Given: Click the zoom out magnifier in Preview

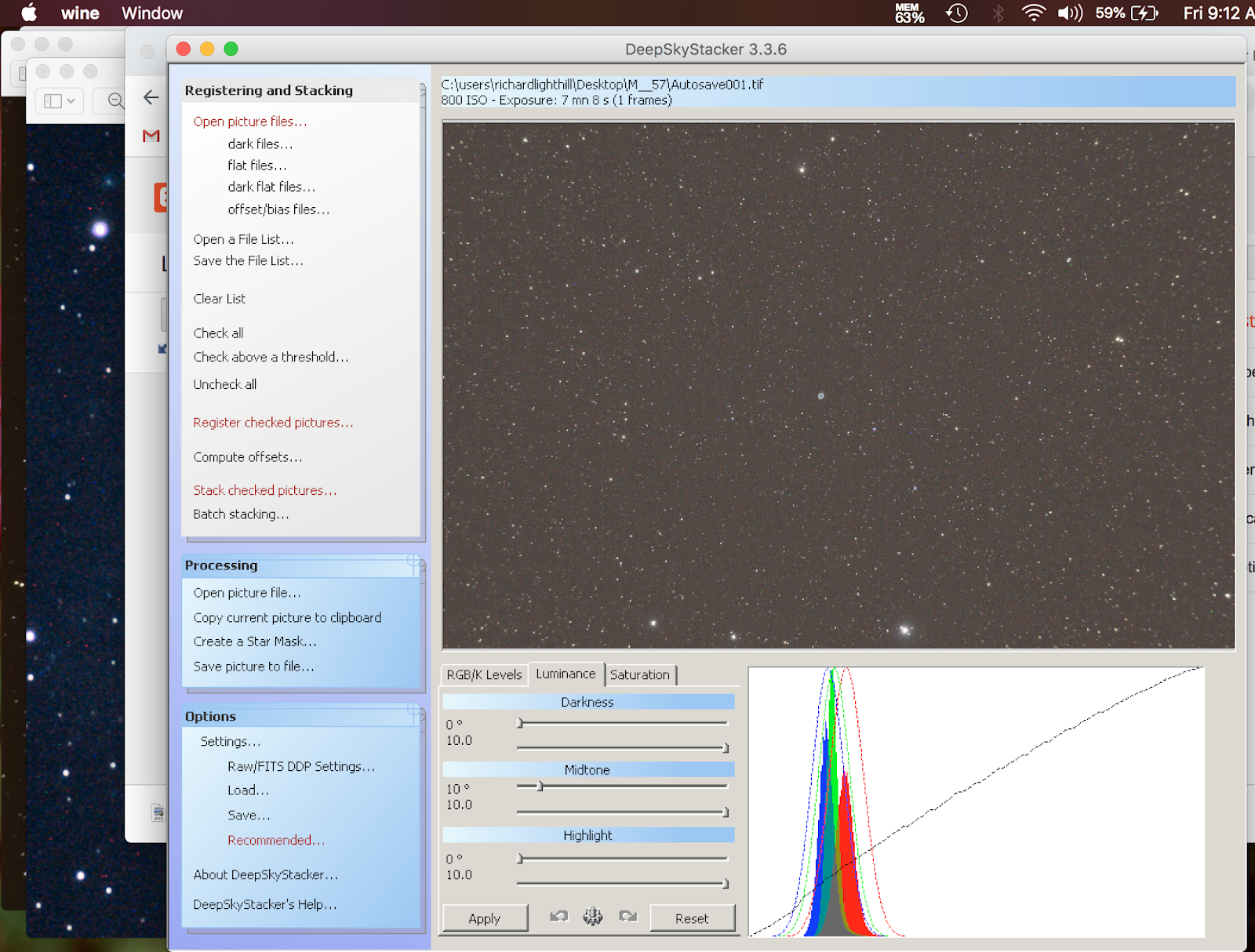Looking at the screenshot, I should click(x=115, y=100).
